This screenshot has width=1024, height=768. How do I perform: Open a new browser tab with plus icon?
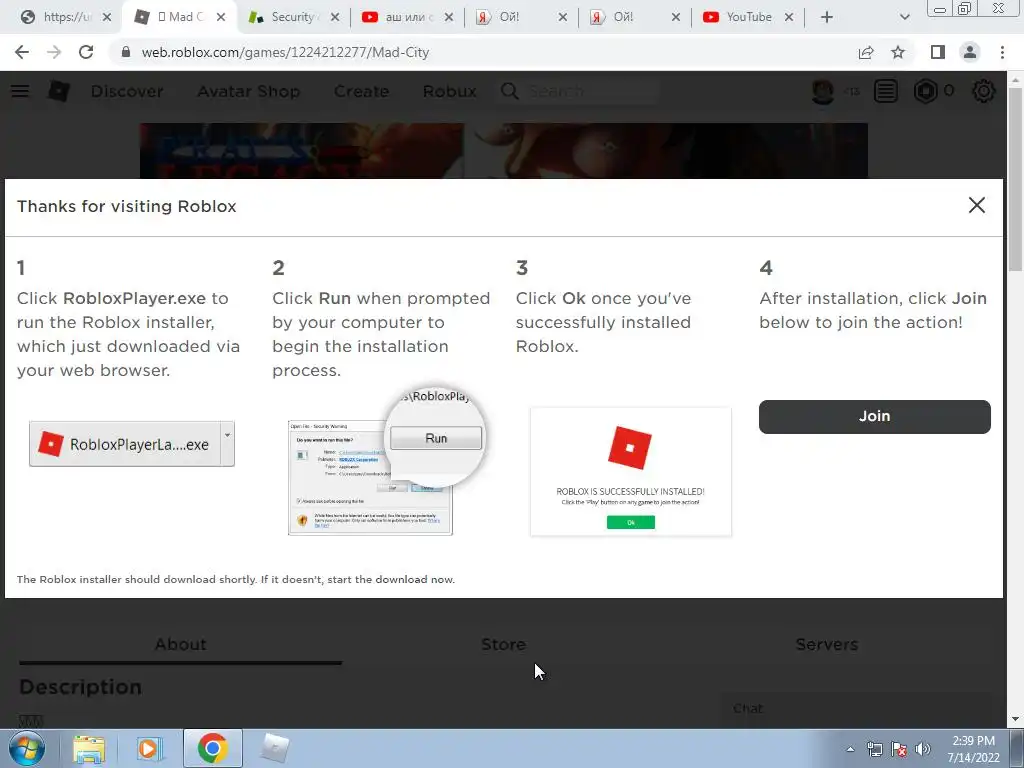(827, 17)
